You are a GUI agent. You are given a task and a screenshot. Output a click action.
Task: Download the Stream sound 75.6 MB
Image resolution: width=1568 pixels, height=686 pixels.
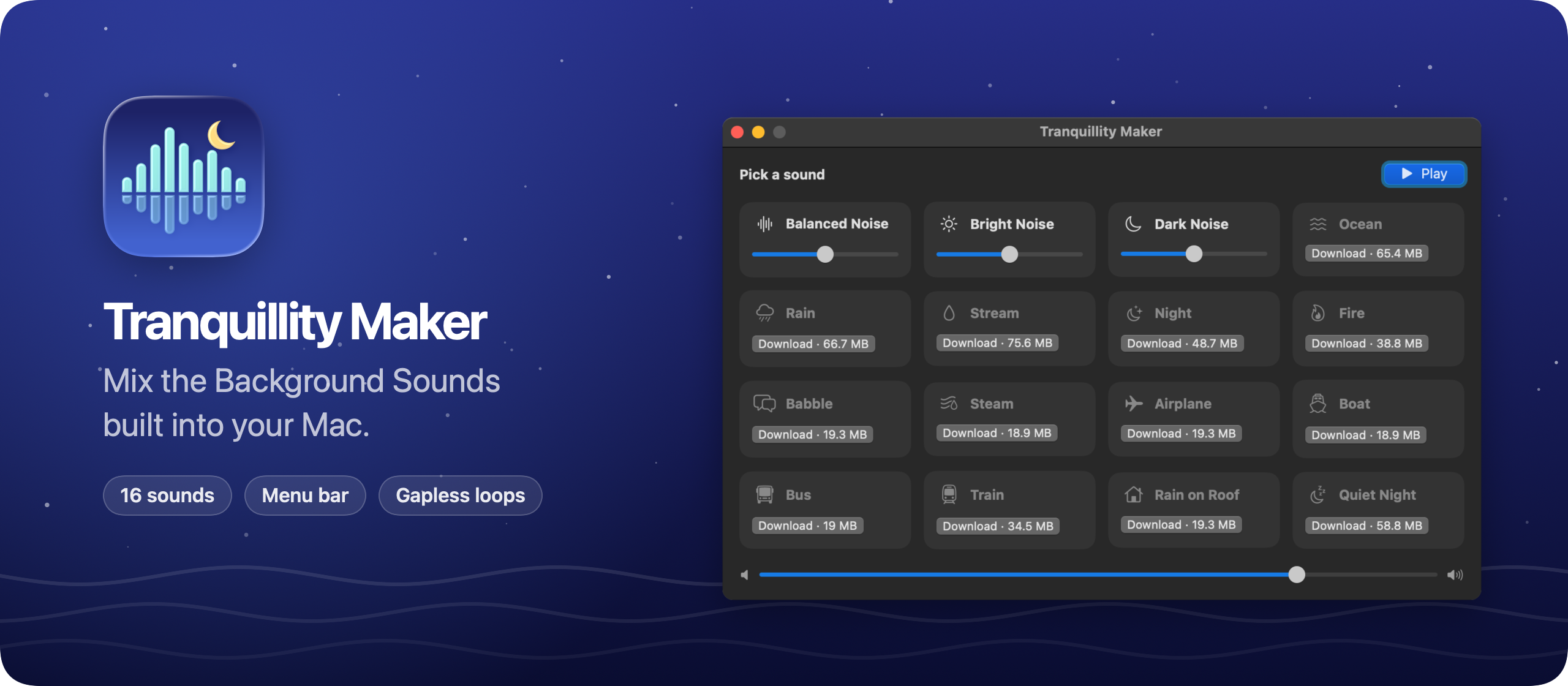click(x=997, y=343)
